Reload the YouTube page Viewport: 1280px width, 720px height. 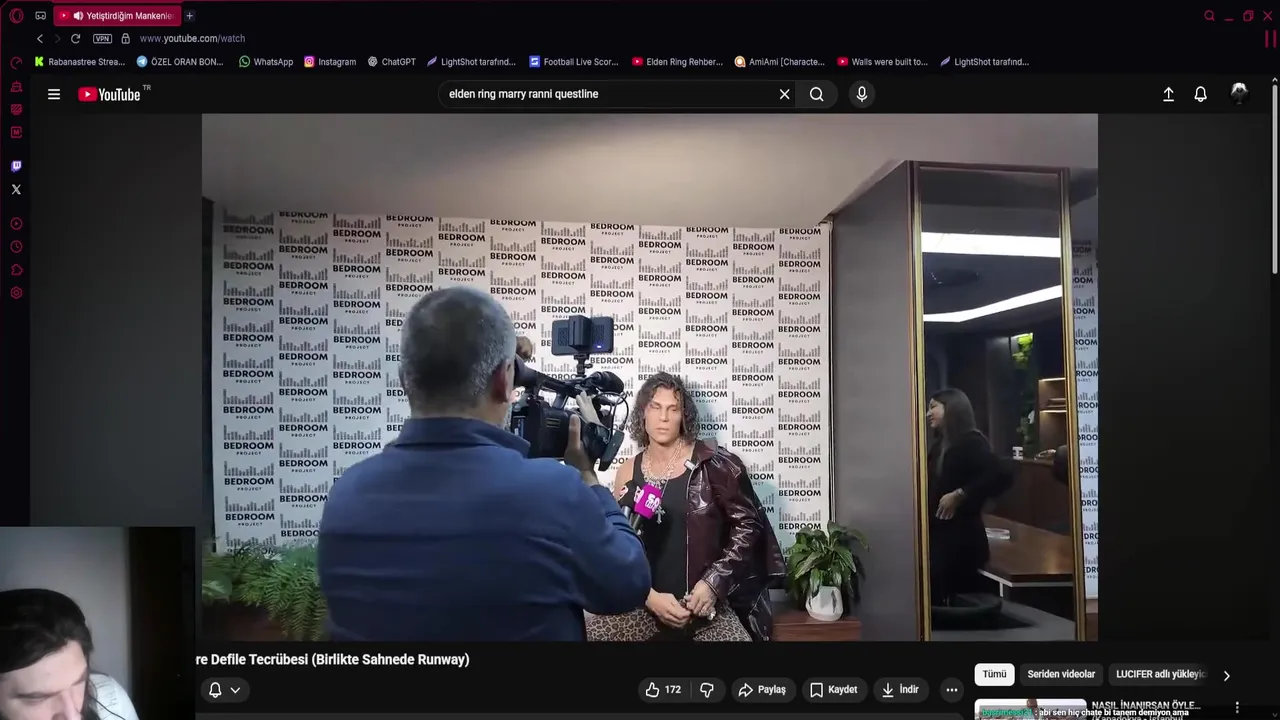tap(75, 38)
